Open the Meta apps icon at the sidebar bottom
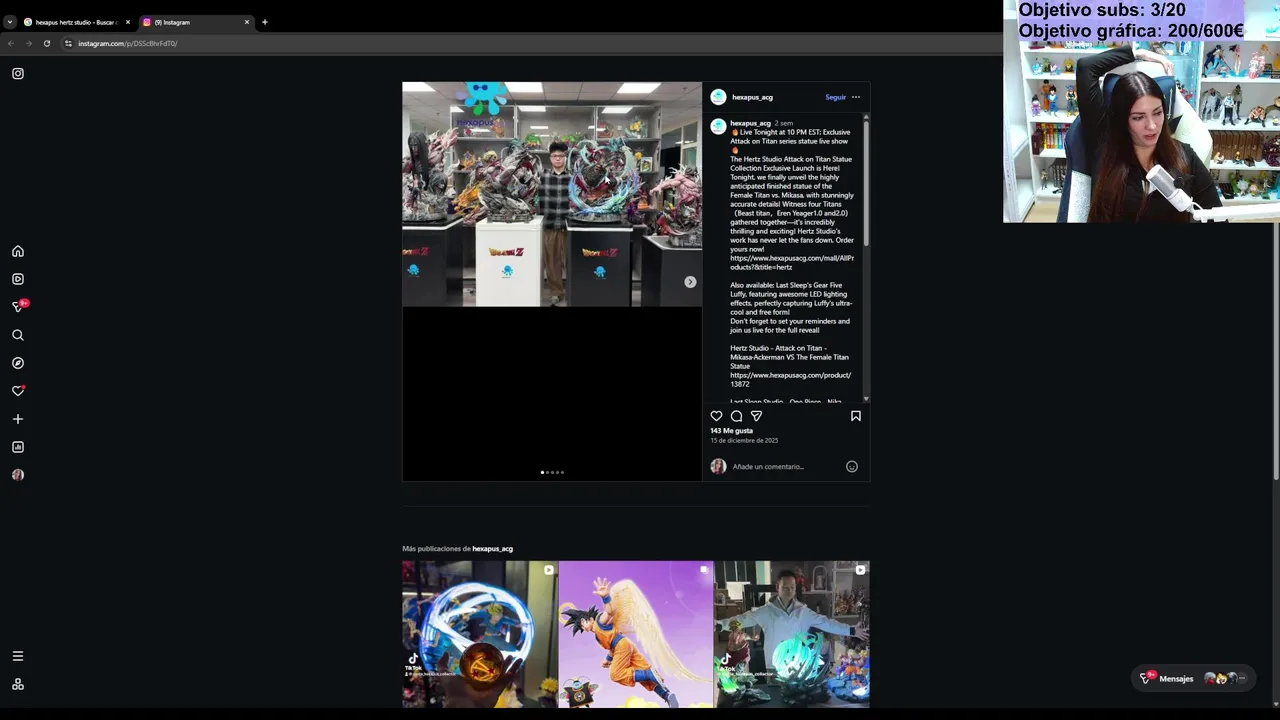The image size is (1280, 720). pos(18,684)
